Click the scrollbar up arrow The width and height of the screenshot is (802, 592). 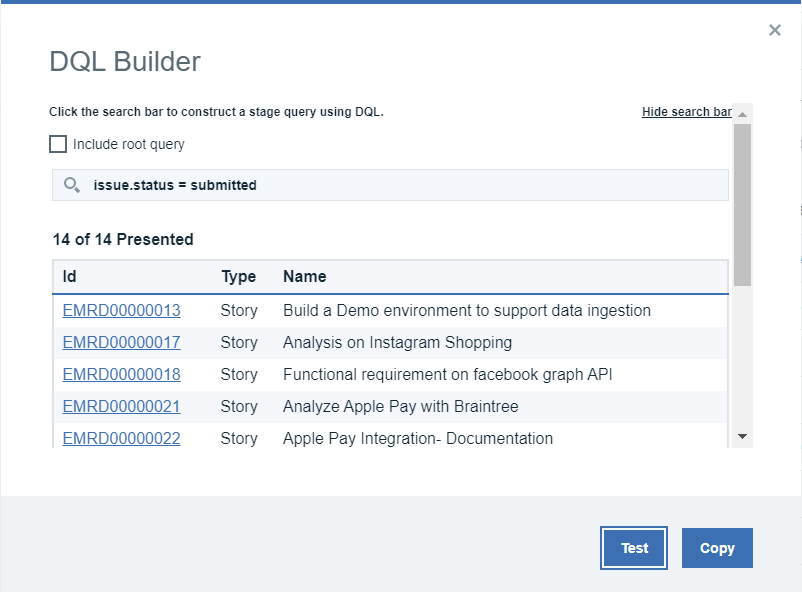pyautogui.click(x=742, y=112)
